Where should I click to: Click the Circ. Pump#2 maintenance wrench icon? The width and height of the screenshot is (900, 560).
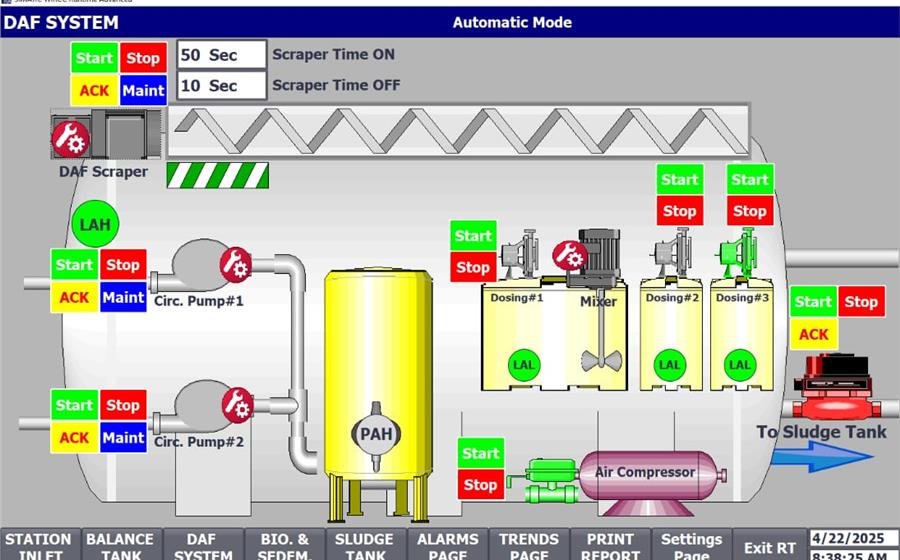238,405
